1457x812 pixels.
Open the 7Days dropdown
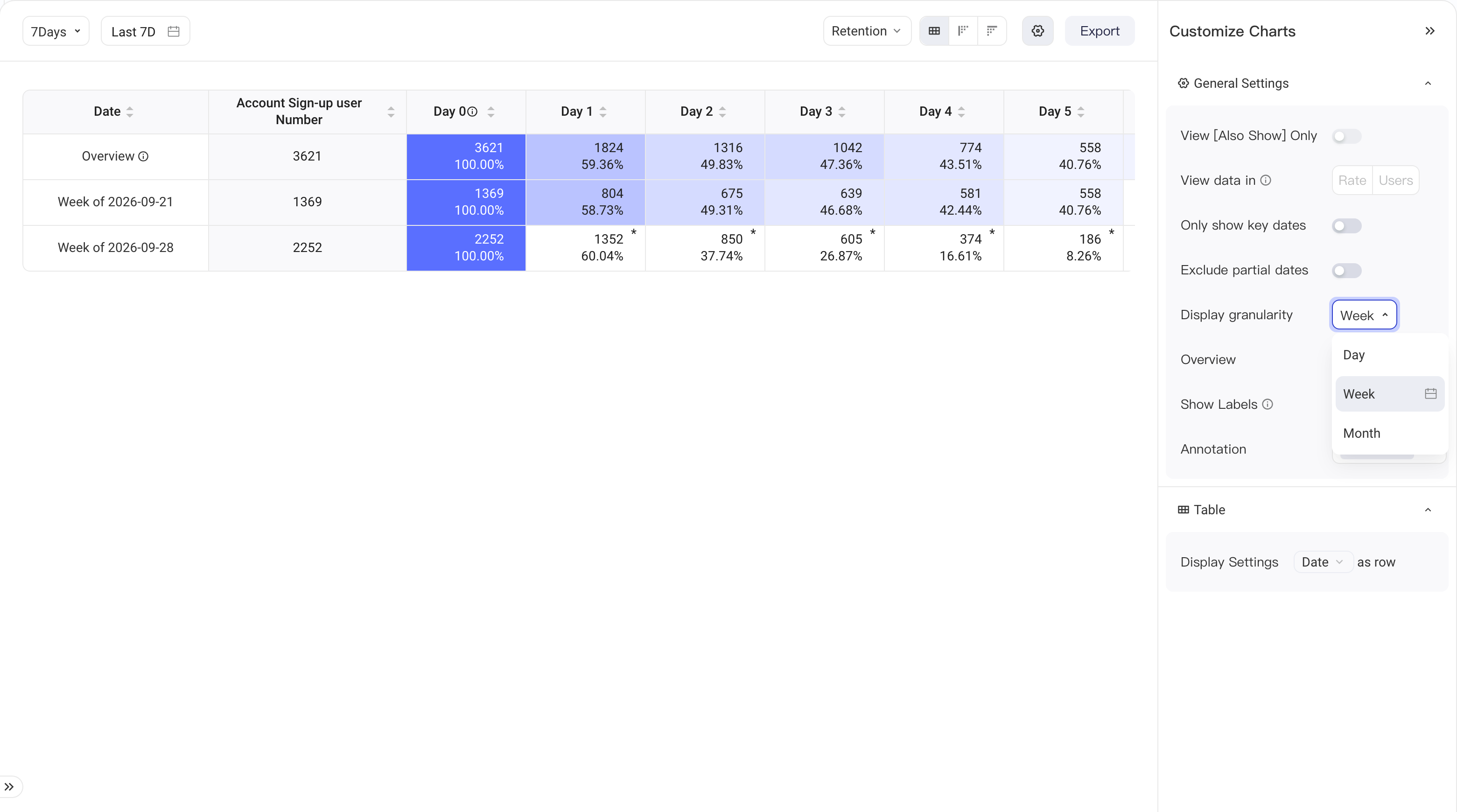coord(56,31)
